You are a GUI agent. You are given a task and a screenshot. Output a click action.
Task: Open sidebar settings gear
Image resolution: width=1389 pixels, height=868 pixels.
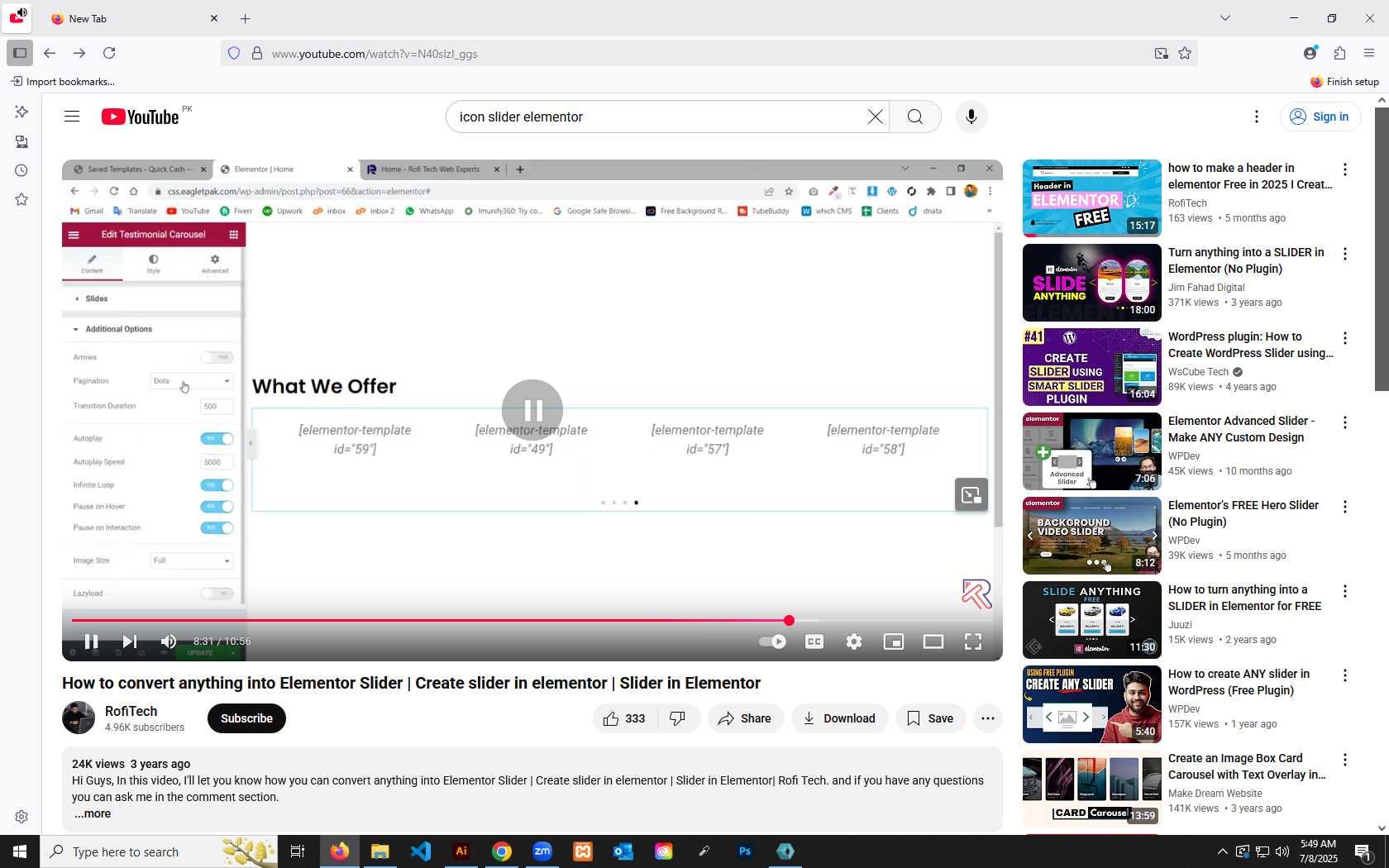click(x=21, y=817)
